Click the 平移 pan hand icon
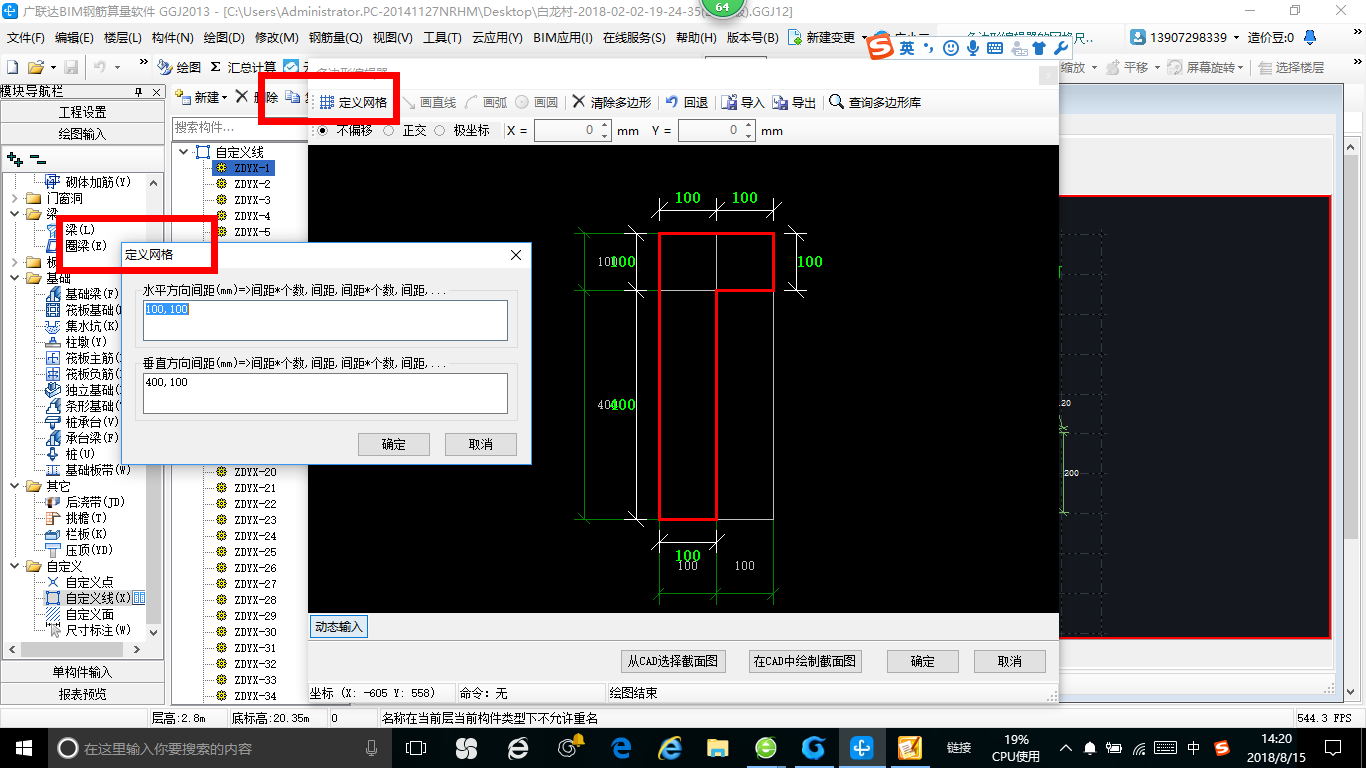This screenshot has width=1366, height=768. point(1112,67)
